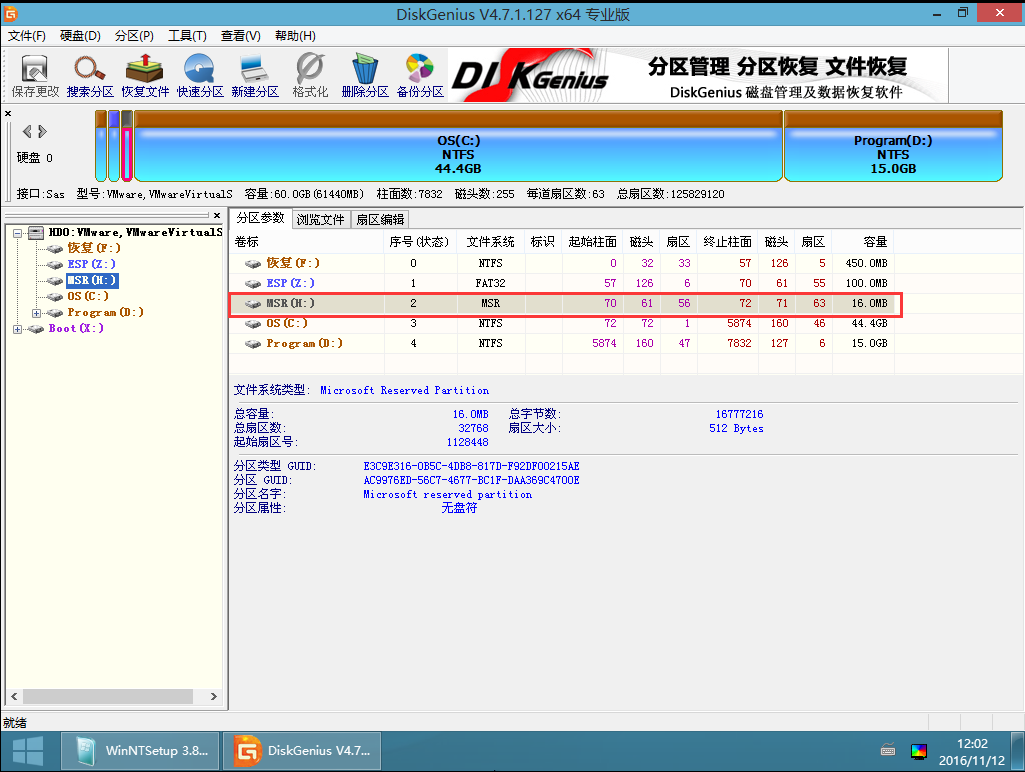Click Delete Partition (删除分区) trash icon
The height and width of the screenshot is (772, 1025).
tap(365, 76)
